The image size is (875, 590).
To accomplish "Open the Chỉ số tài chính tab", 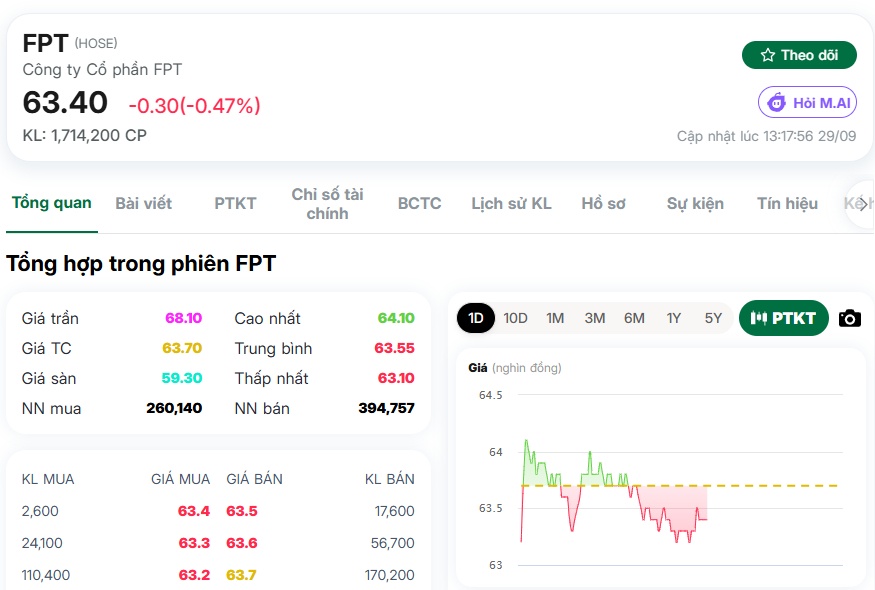I will pyautogui.click(x=327, y=204).
